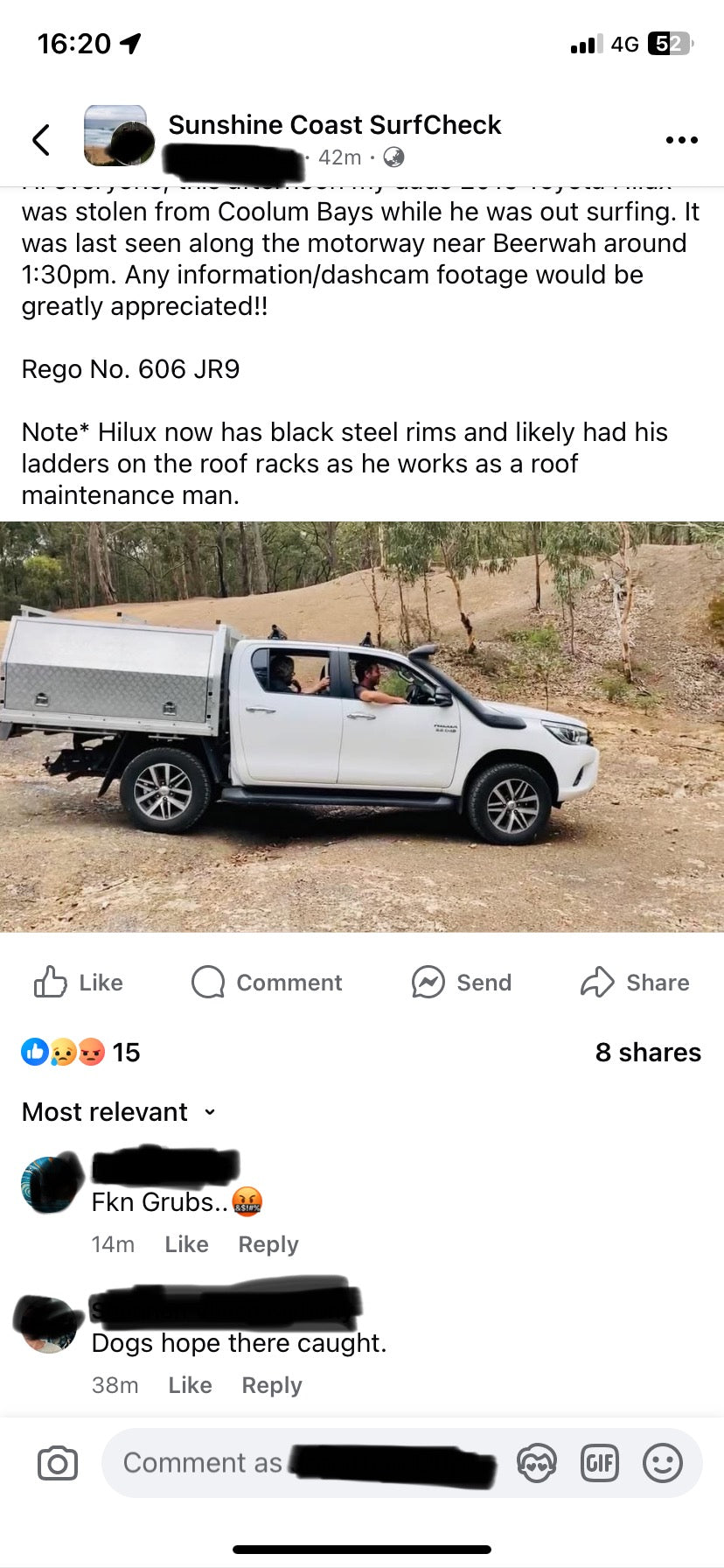Open the white Hilux photo

tap(362, 727)
